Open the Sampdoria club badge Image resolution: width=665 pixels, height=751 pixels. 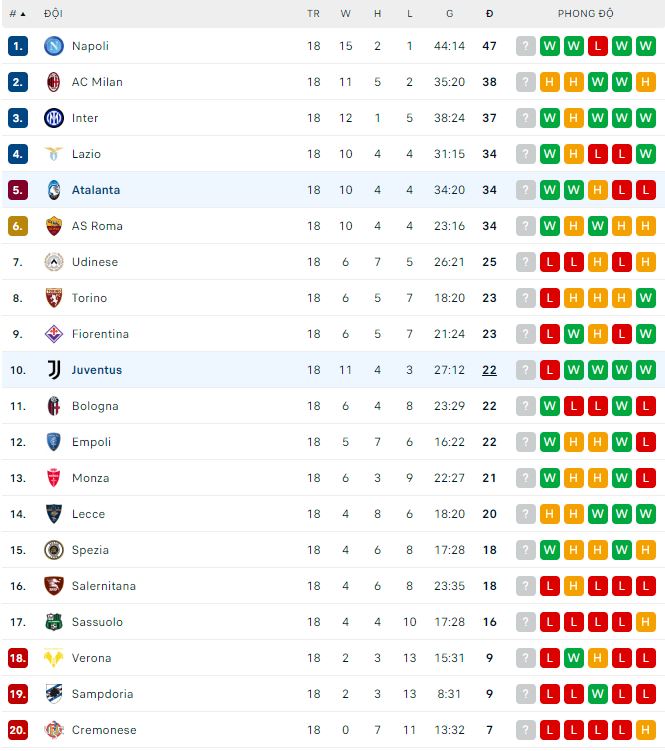point(53,694)
